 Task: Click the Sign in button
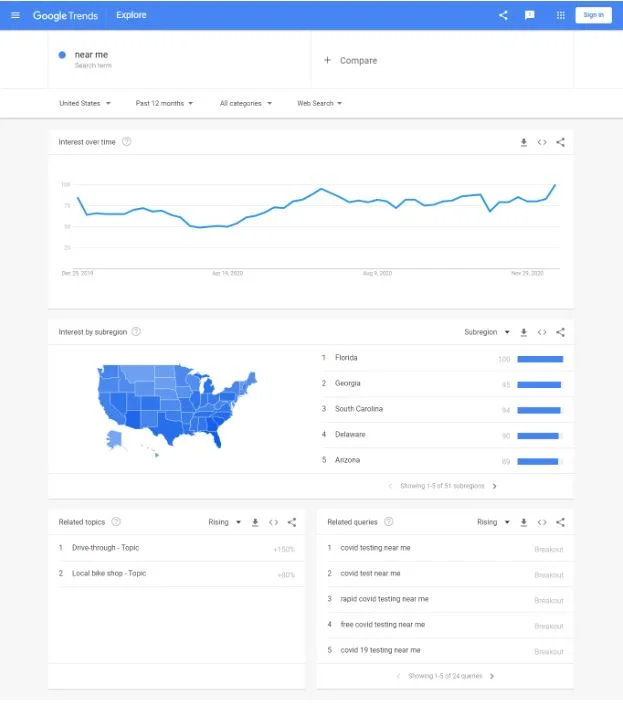[x=594, y=15]
